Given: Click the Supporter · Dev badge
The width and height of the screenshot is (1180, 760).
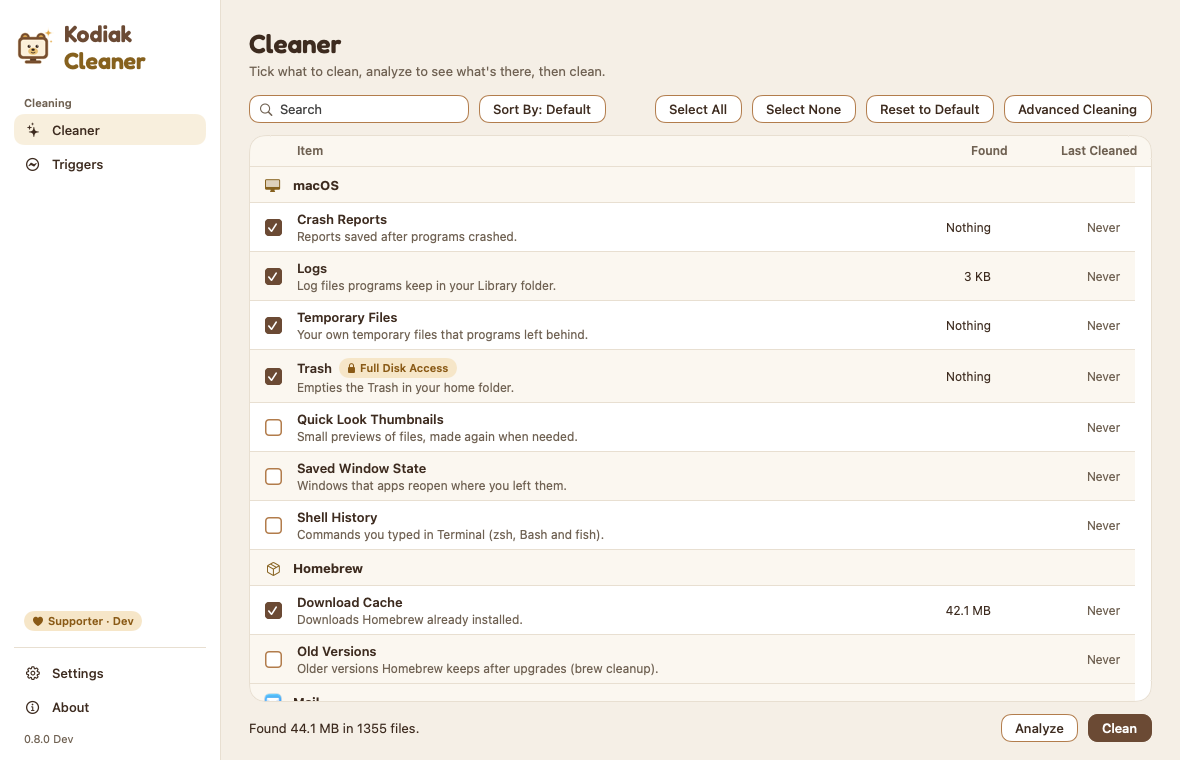Looking at the screenshot, I should 83,621.
